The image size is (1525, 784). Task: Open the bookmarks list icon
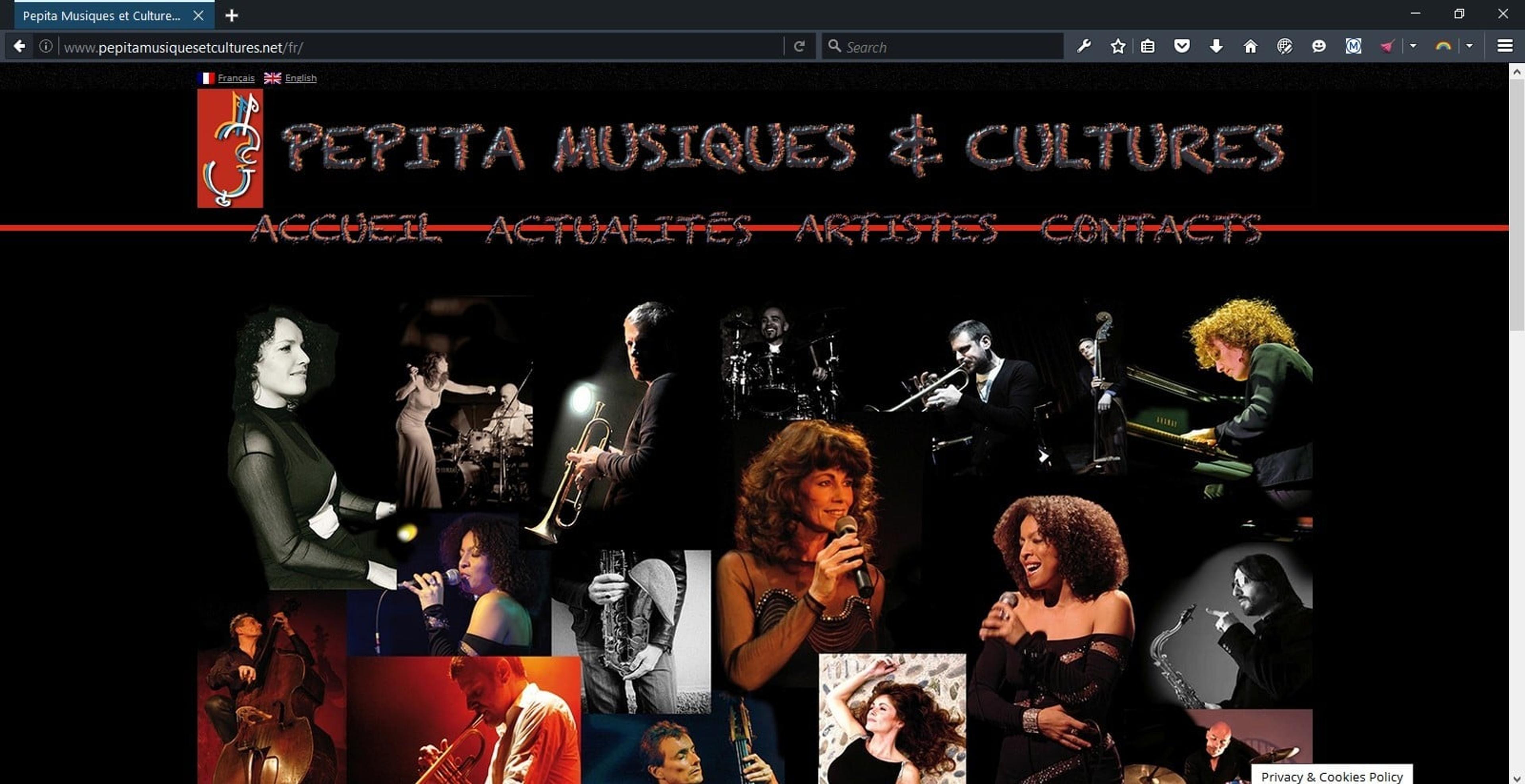point(1147,46)
